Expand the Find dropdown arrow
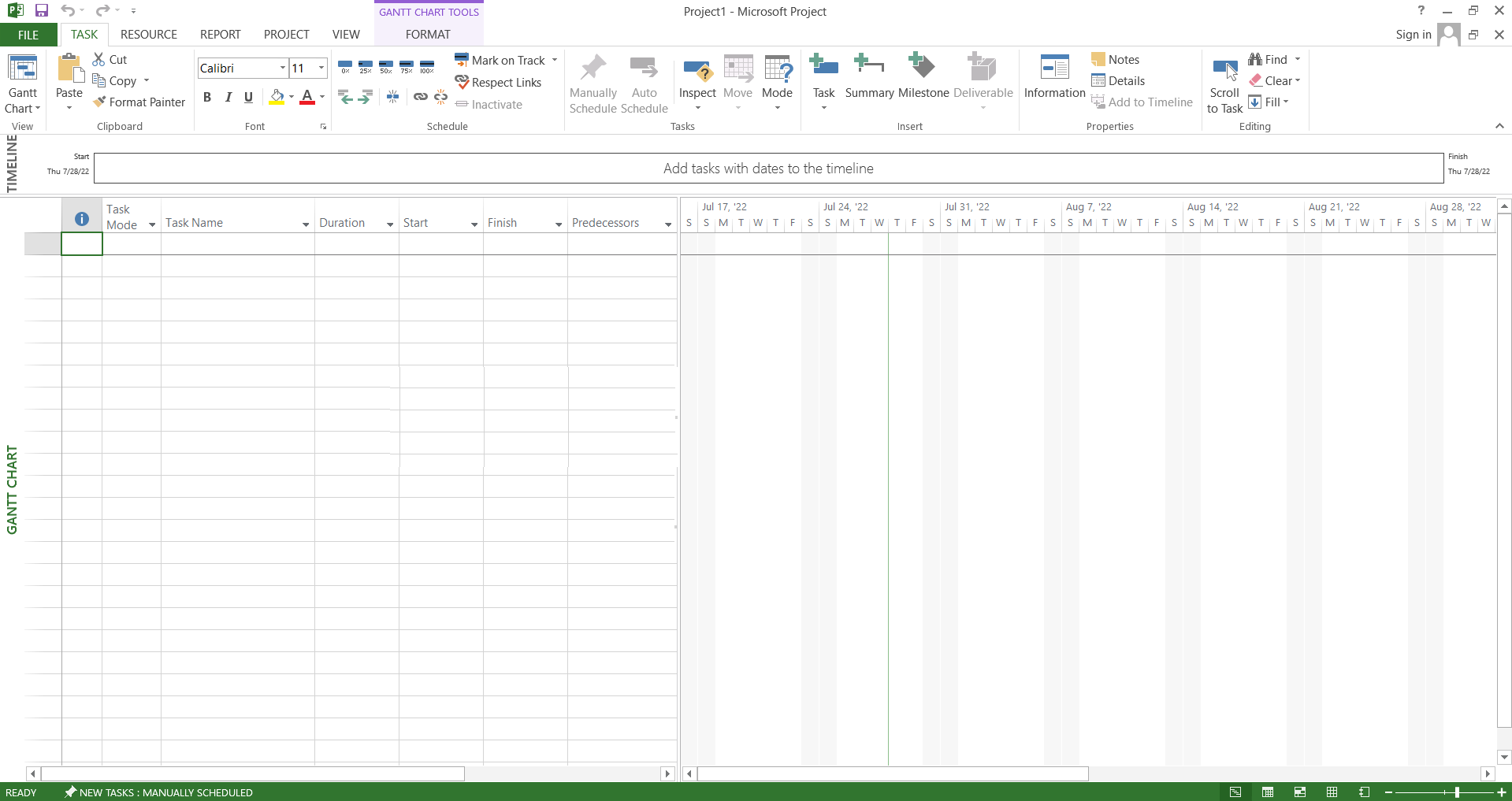The width and height of the screenshot is (1512, 801). click(1297, 60)
